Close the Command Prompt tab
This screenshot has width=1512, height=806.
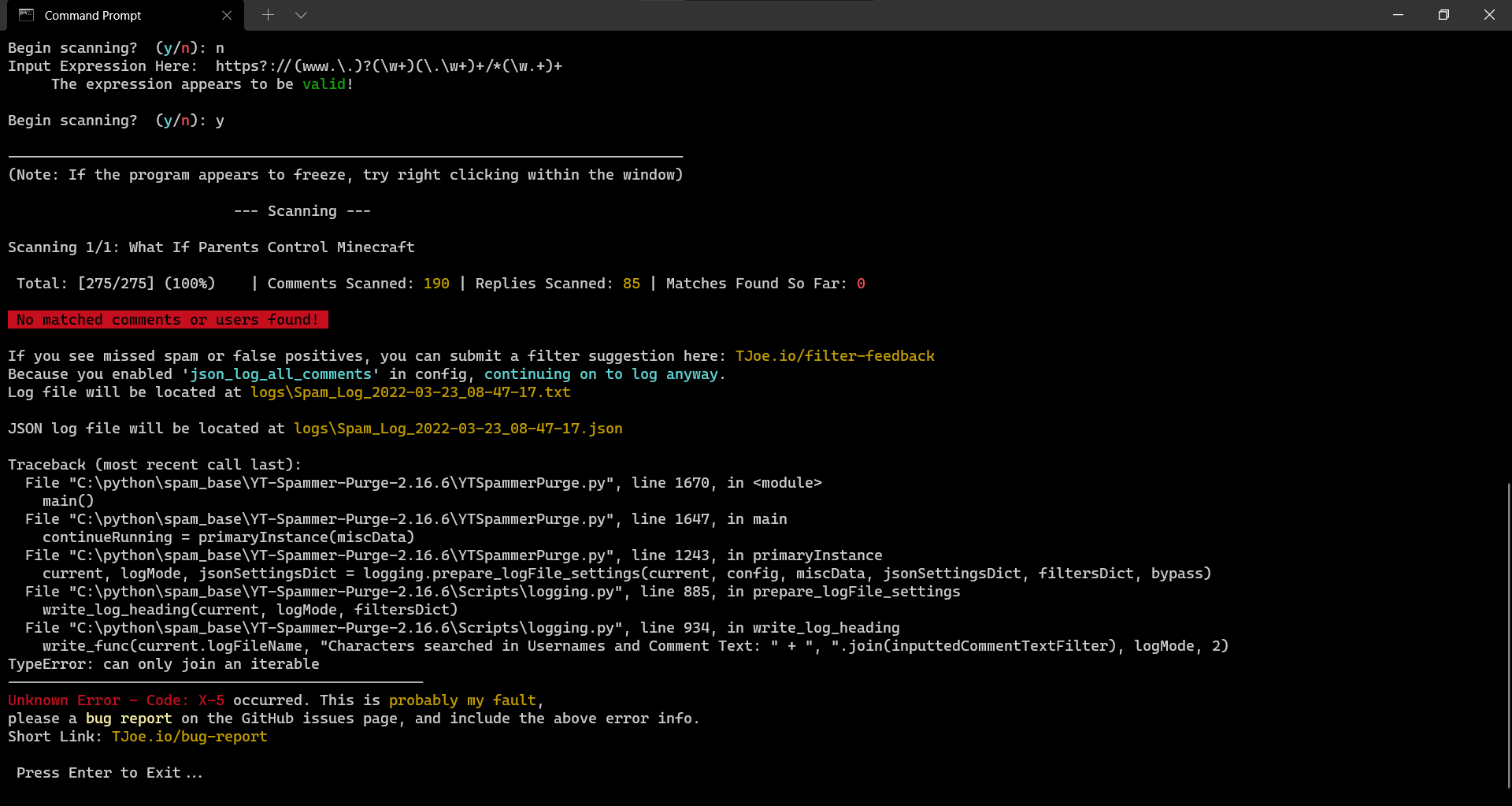[227, 15]
